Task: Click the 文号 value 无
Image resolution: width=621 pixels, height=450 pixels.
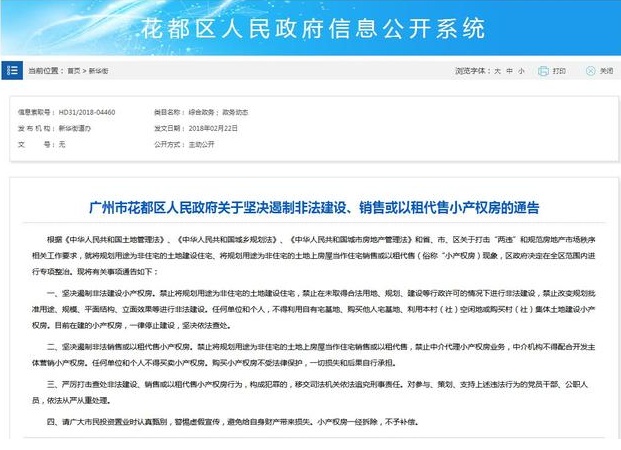Action: pos(62,145)
